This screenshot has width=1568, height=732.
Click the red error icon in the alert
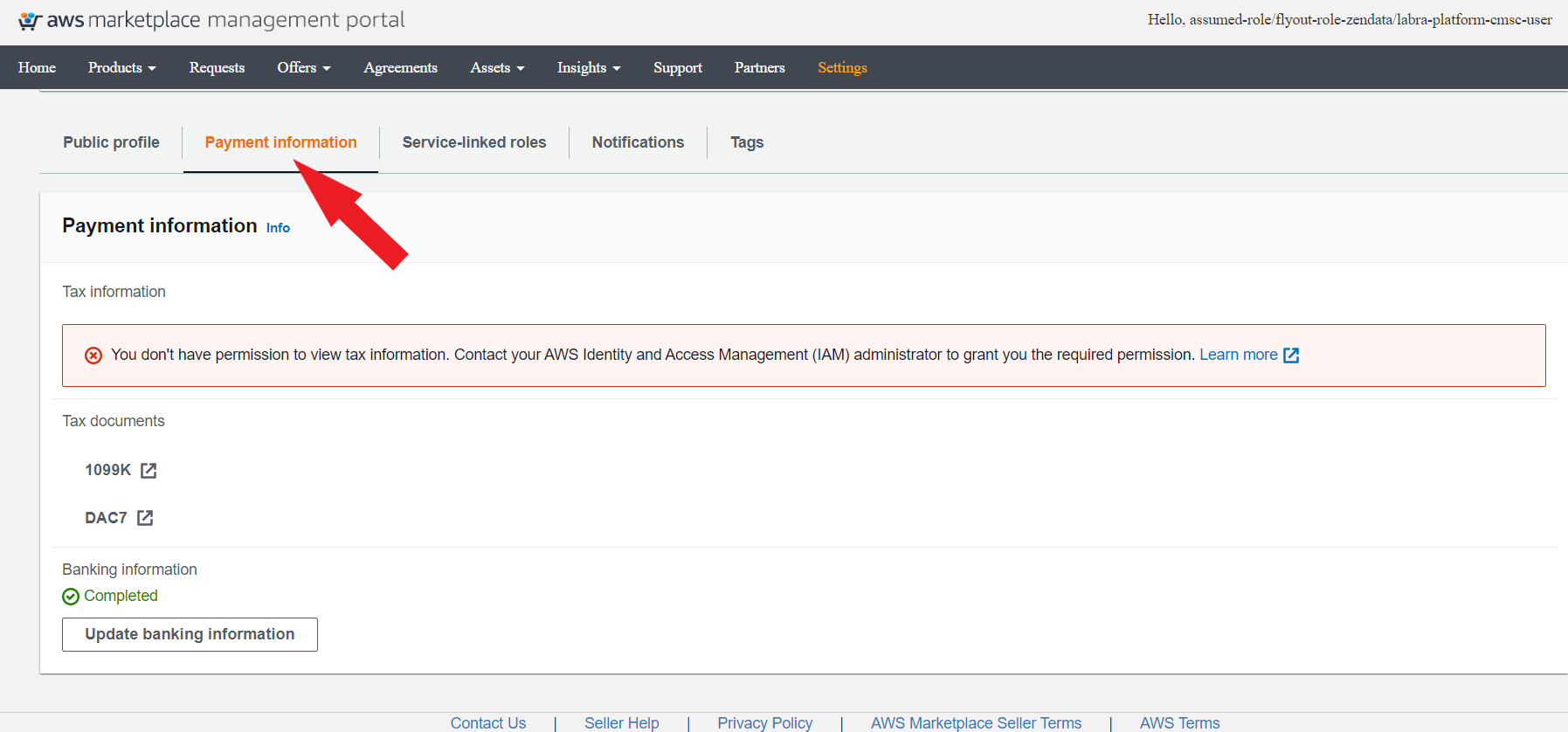93,356
